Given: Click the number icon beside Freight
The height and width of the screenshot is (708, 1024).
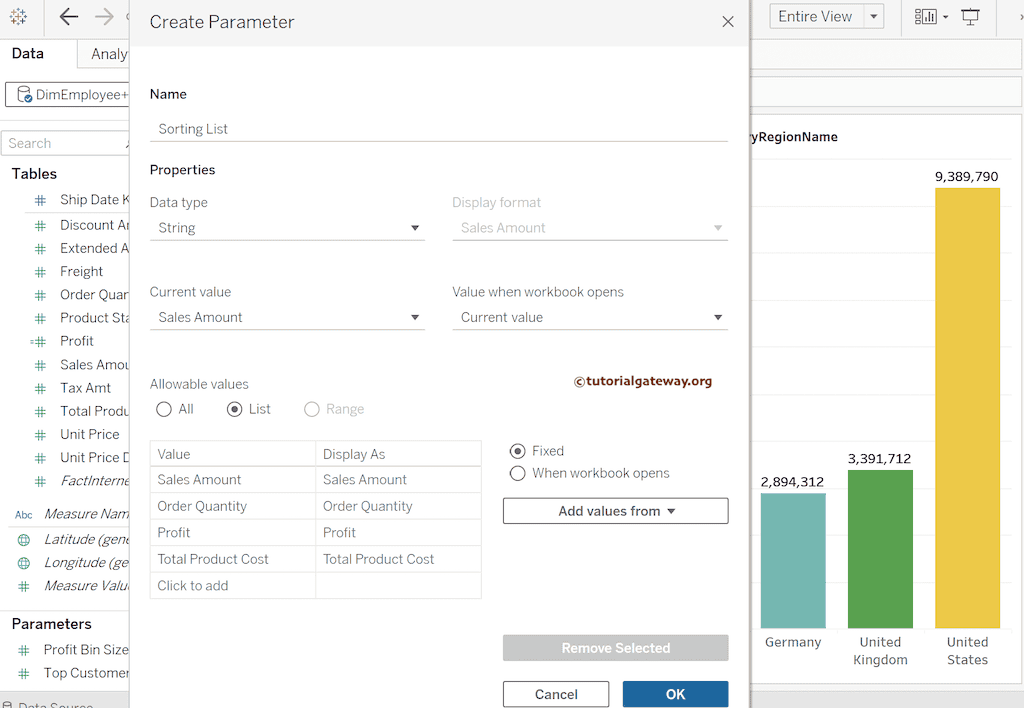Looking at the screenshot, I should click(40, 272).
